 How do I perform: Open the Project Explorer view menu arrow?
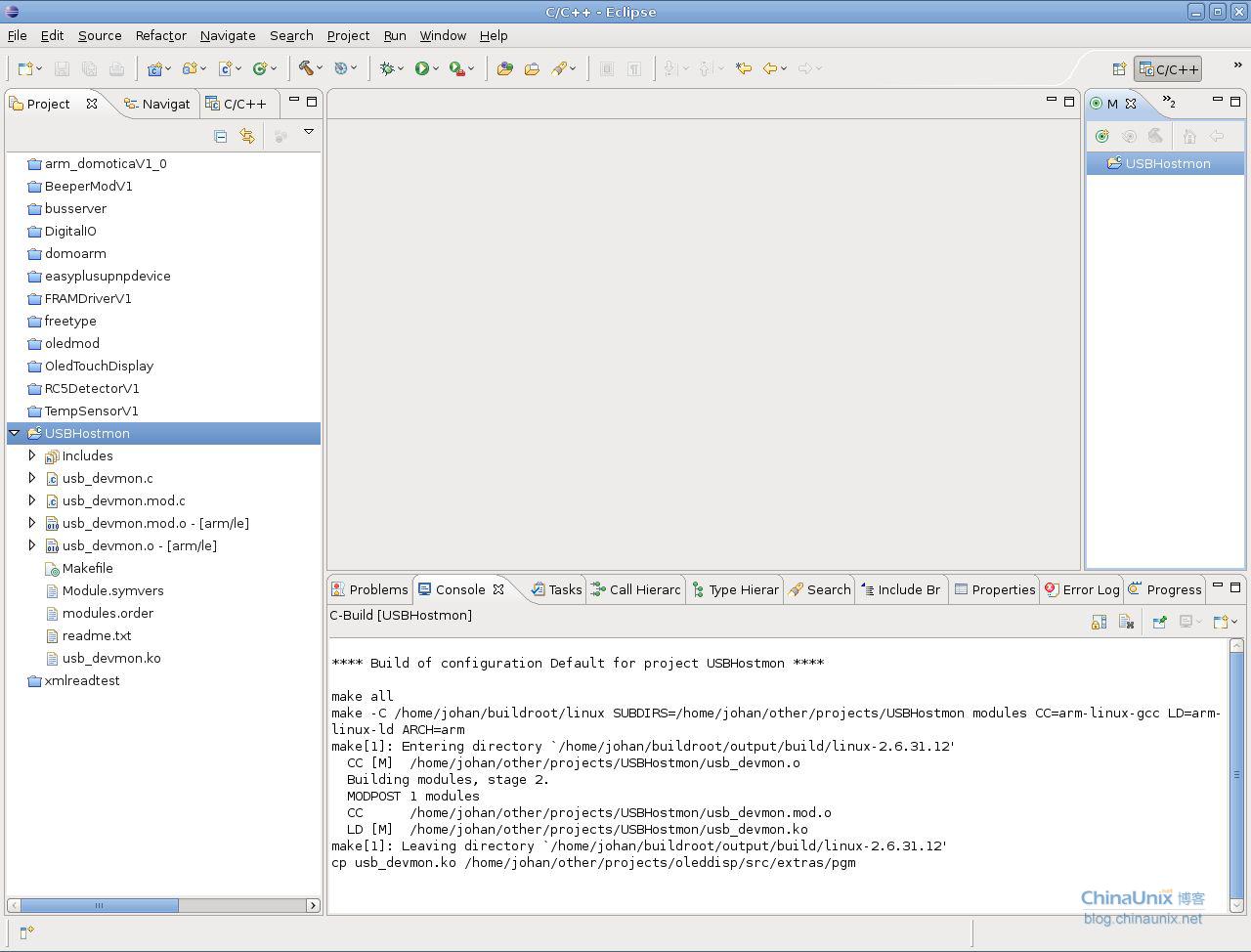pos(309,132)
